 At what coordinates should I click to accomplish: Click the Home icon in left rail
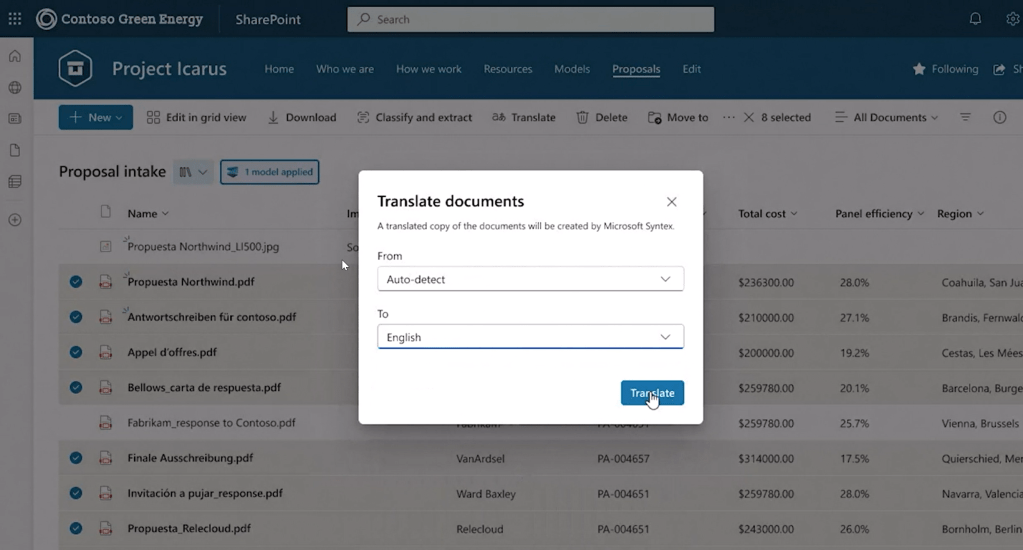[14, 56]
